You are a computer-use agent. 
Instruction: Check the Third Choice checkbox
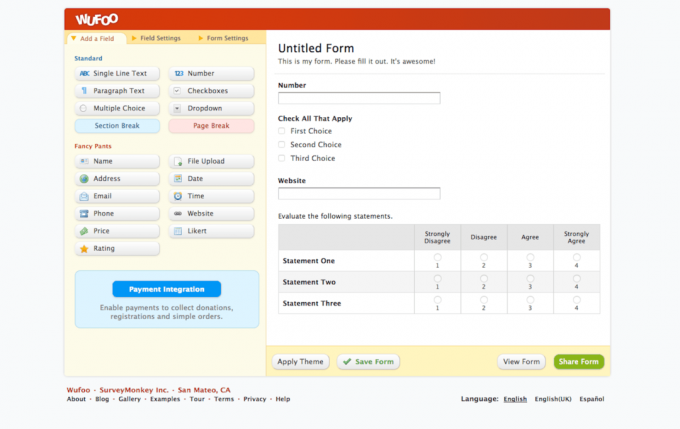click(282, 158)
